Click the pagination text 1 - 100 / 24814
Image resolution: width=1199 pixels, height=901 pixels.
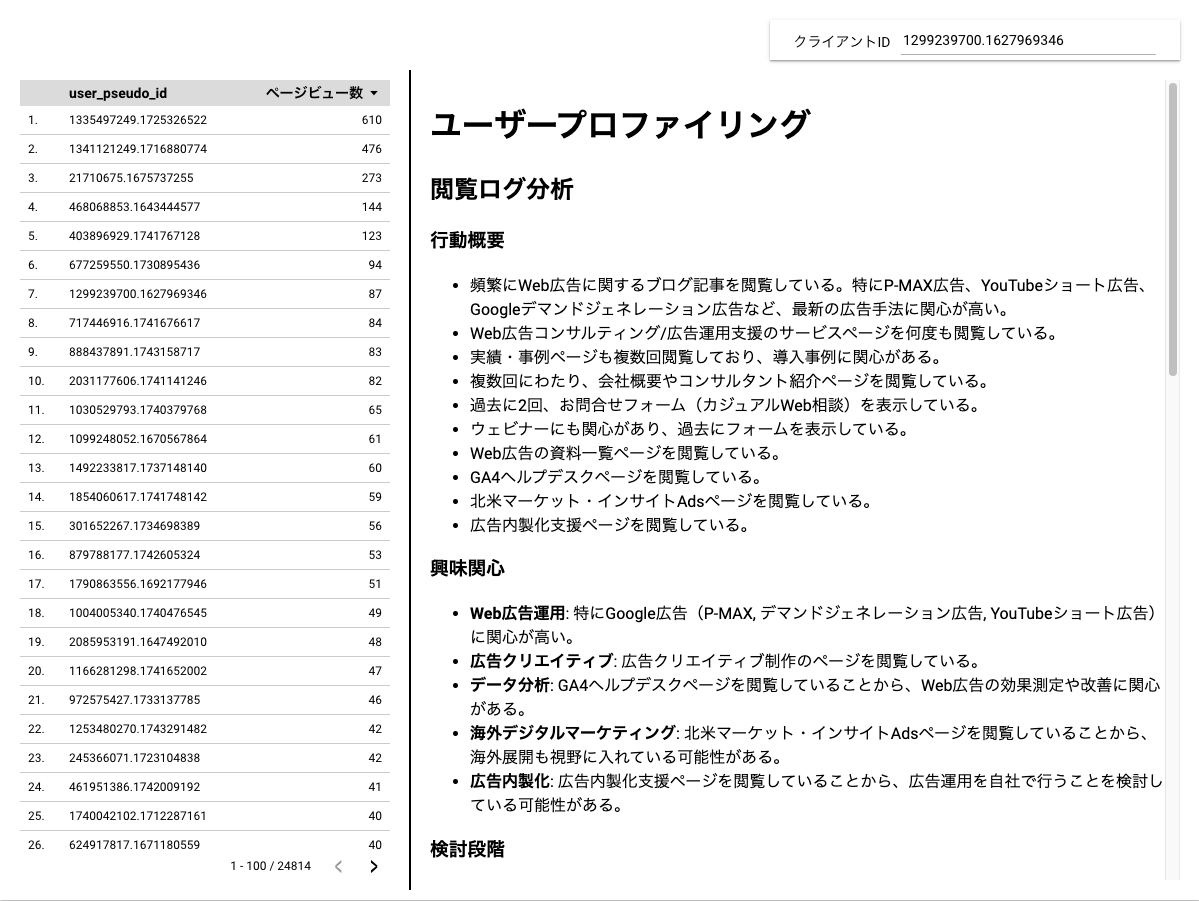click(270, 866)
